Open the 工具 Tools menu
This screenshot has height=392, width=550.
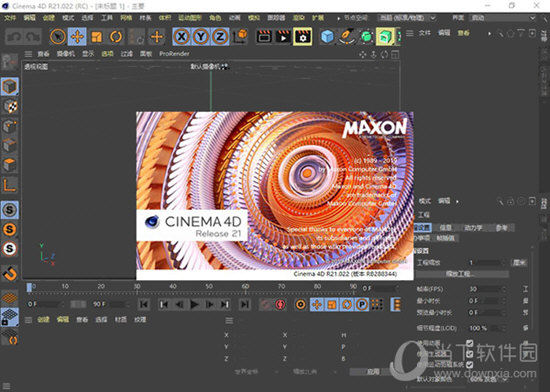(107, 18)
